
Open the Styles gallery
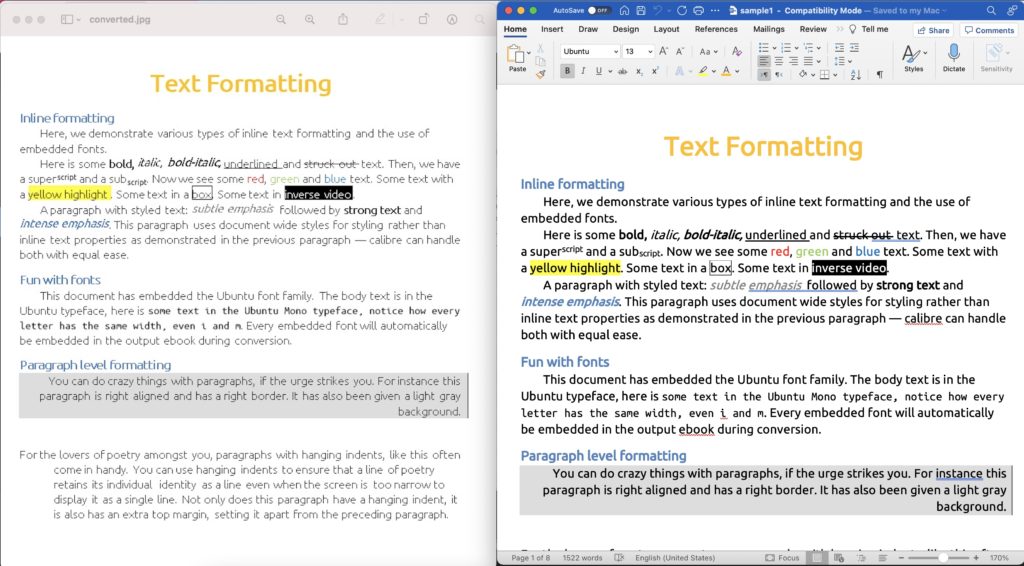[x=913, y=57]
